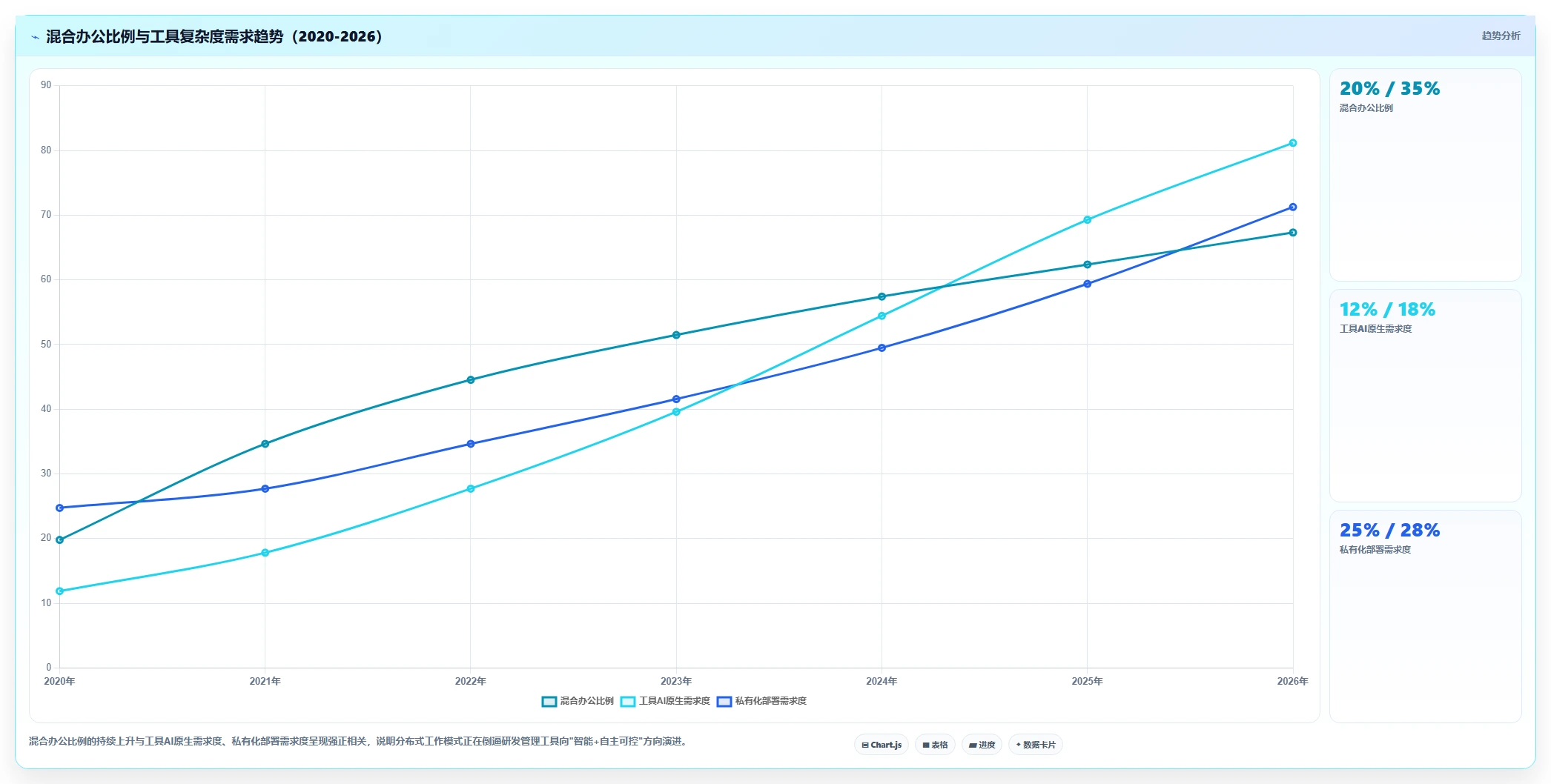Screen dimensions: 1551x784
Task: Click the 混合办公比例 data point at 2023年
Action: tap(676, 335)
